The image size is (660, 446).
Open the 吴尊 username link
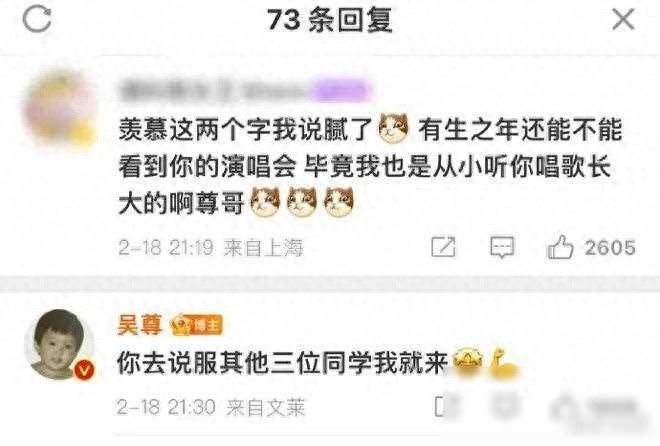point(139,325)
